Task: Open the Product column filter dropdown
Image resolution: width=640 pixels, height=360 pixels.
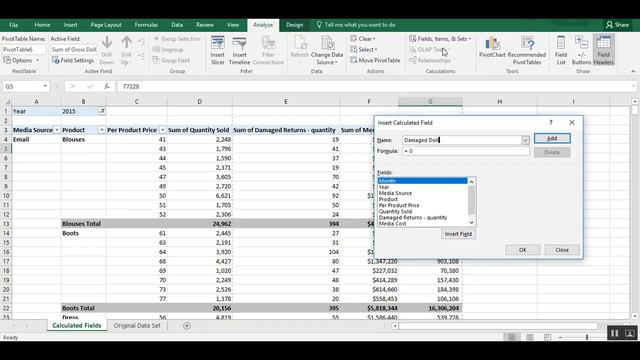Action: pos(102,130)
